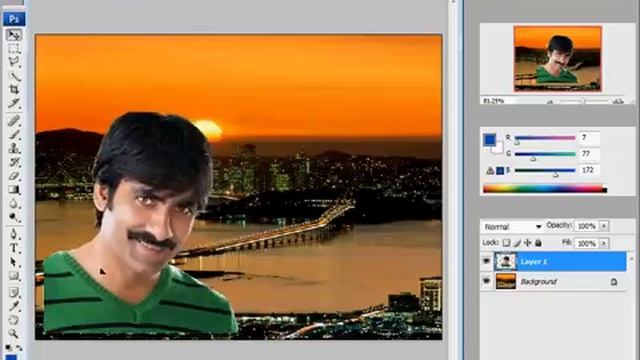
Task: Select the Zoom tool
Action: [x=14, y=333]
